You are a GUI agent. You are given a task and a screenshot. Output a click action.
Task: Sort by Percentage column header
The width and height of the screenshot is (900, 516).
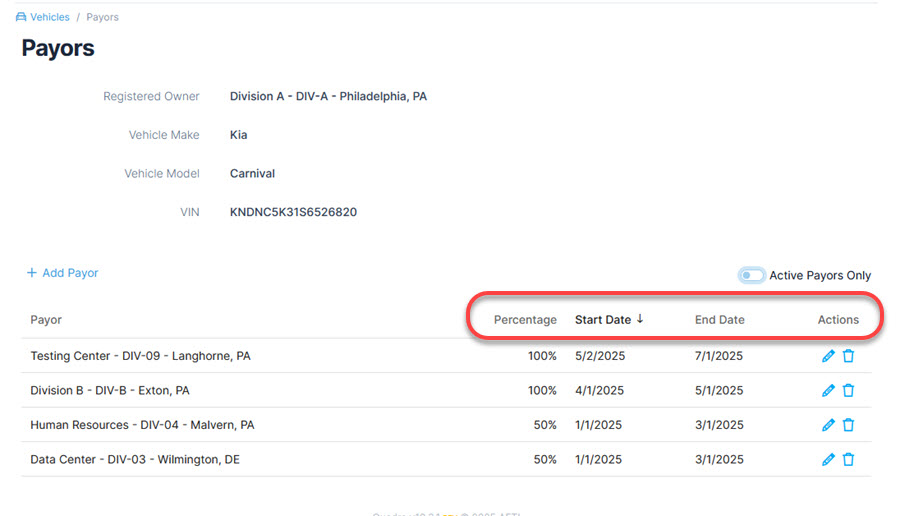pyautogui.click(x=525, y=320)
